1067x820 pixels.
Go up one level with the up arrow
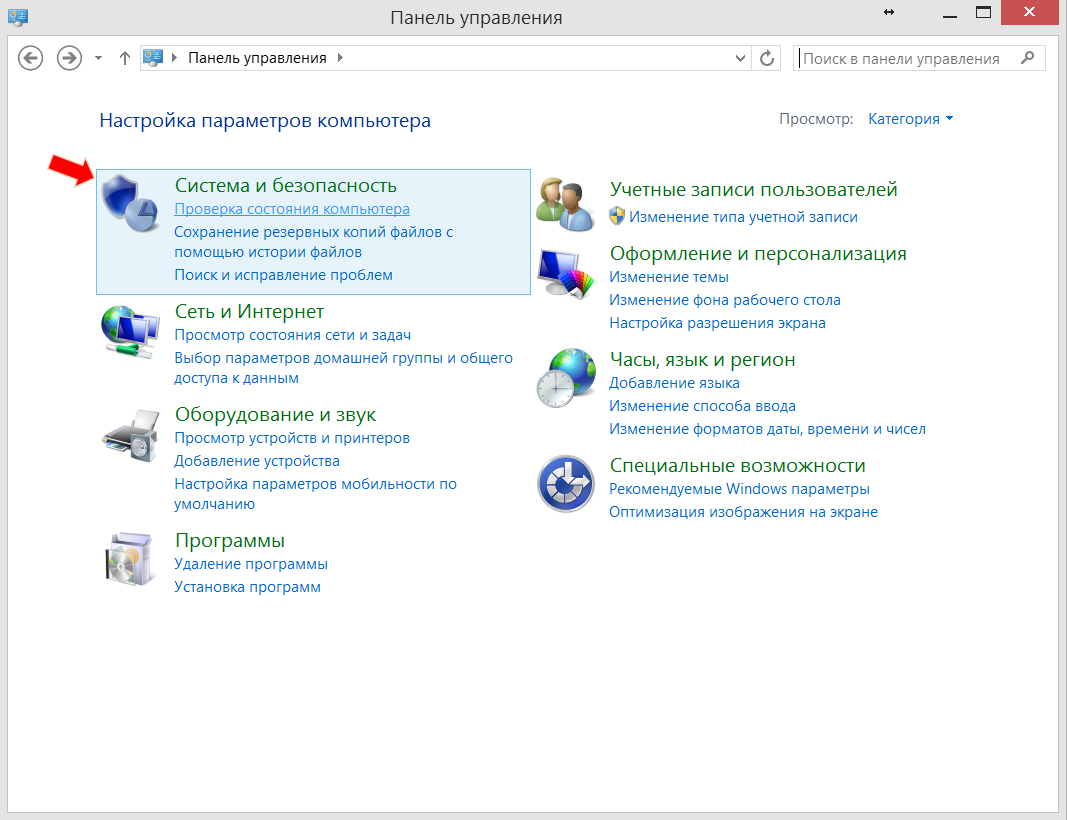coord(125,59)
